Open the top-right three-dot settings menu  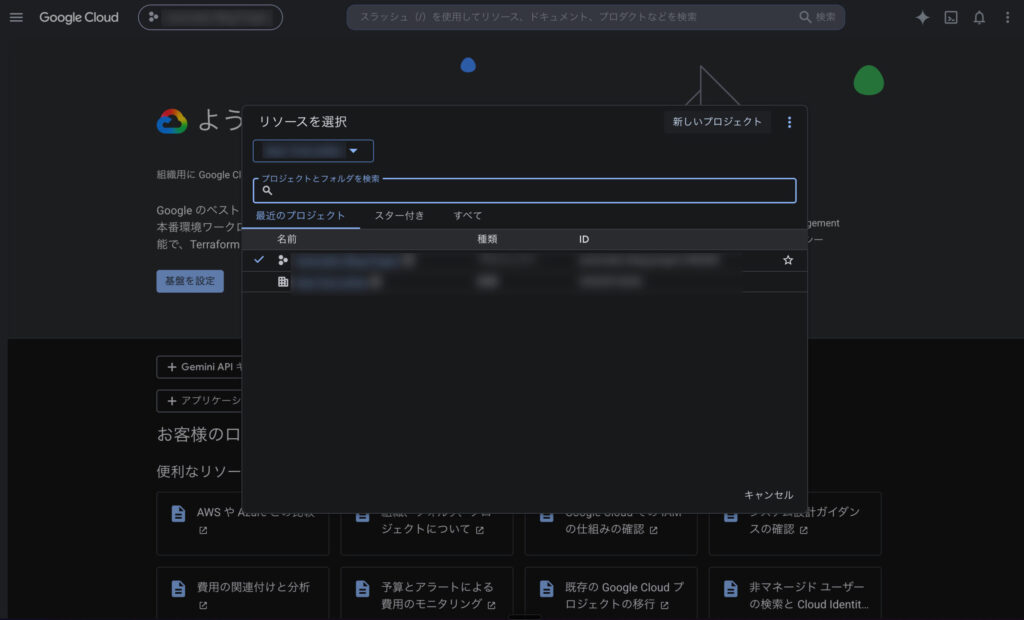(x=1007, y=18)
